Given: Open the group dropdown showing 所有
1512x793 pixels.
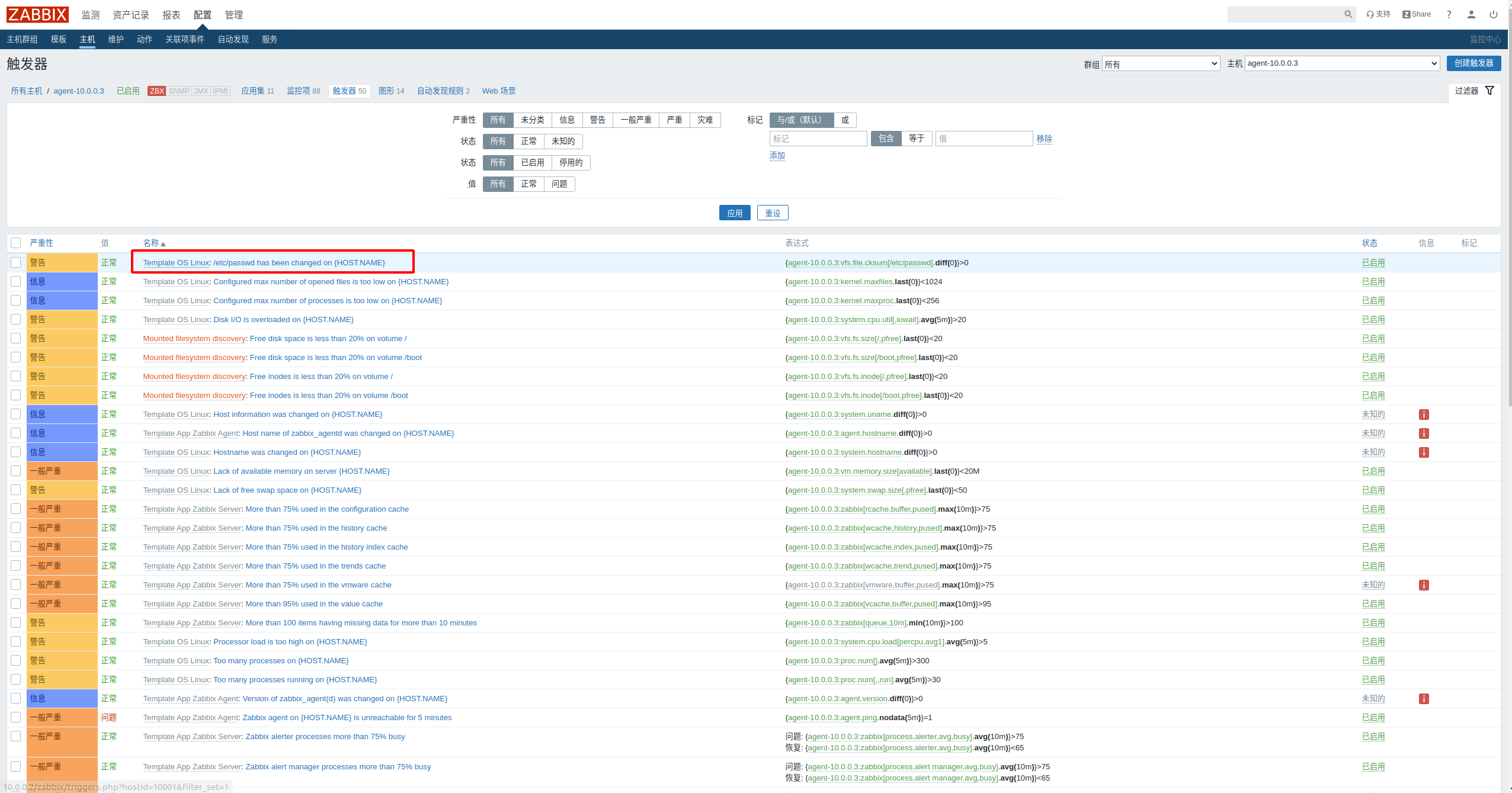Looking at the screenshot, I should (x=1161, y=64).
